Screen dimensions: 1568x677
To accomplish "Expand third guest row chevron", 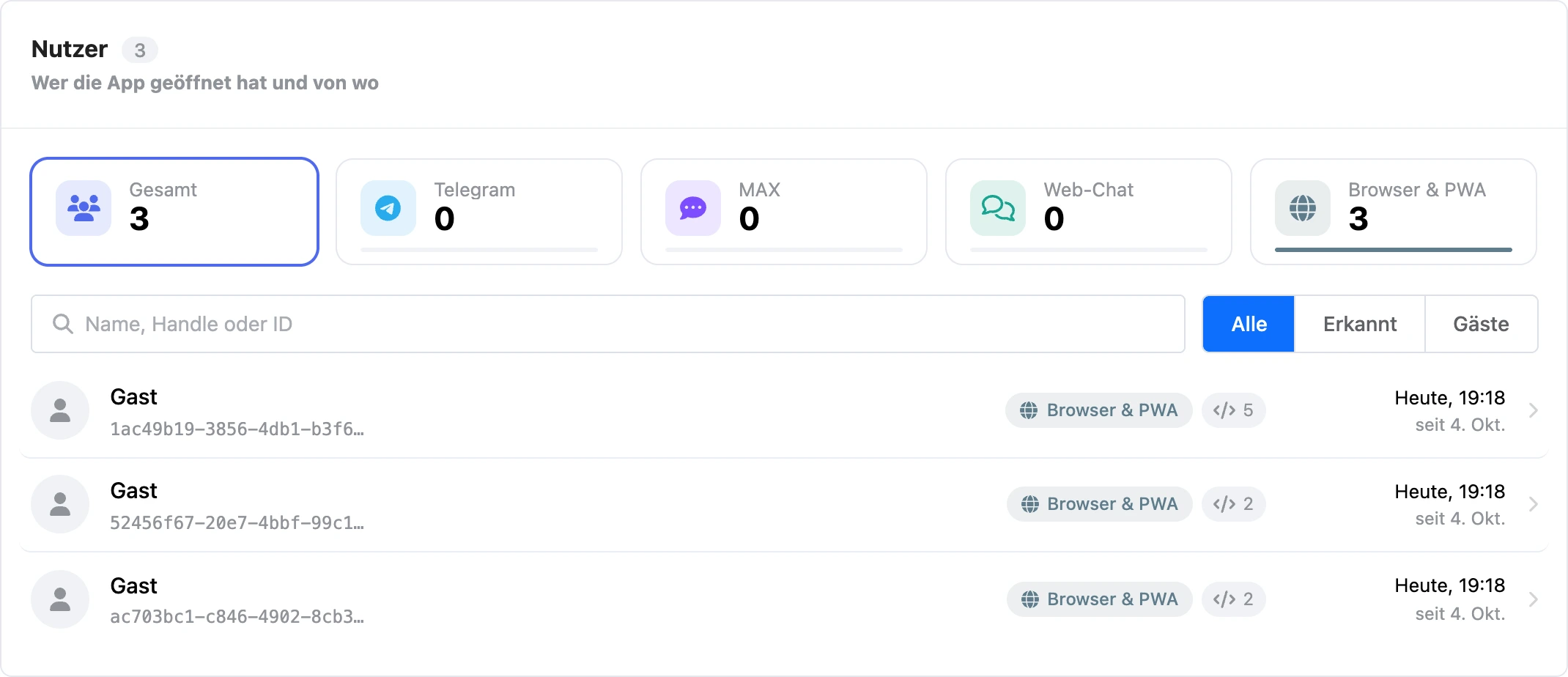I will click(x=1533, y=599).
